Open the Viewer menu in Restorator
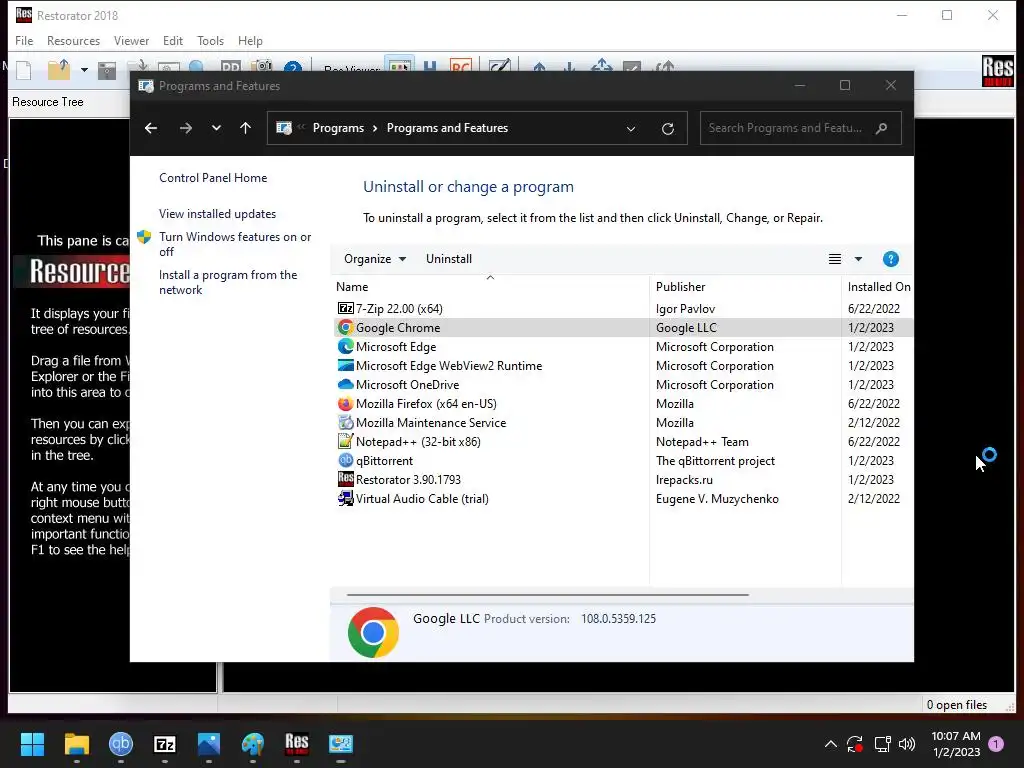The height and width of the screenshot is (768, 1024). (x=131, y=40)
